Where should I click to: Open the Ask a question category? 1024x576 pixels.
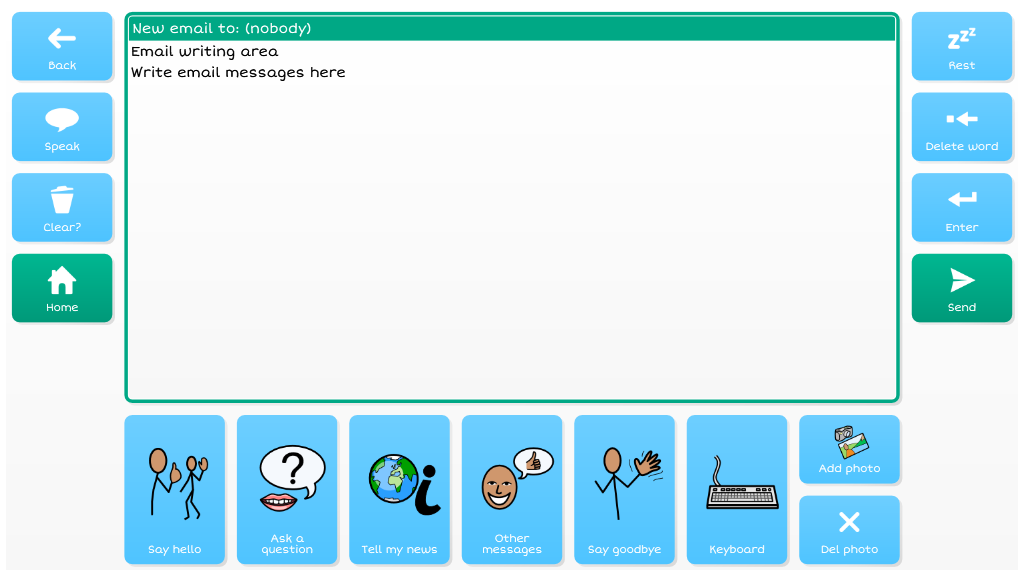point(287,490)
